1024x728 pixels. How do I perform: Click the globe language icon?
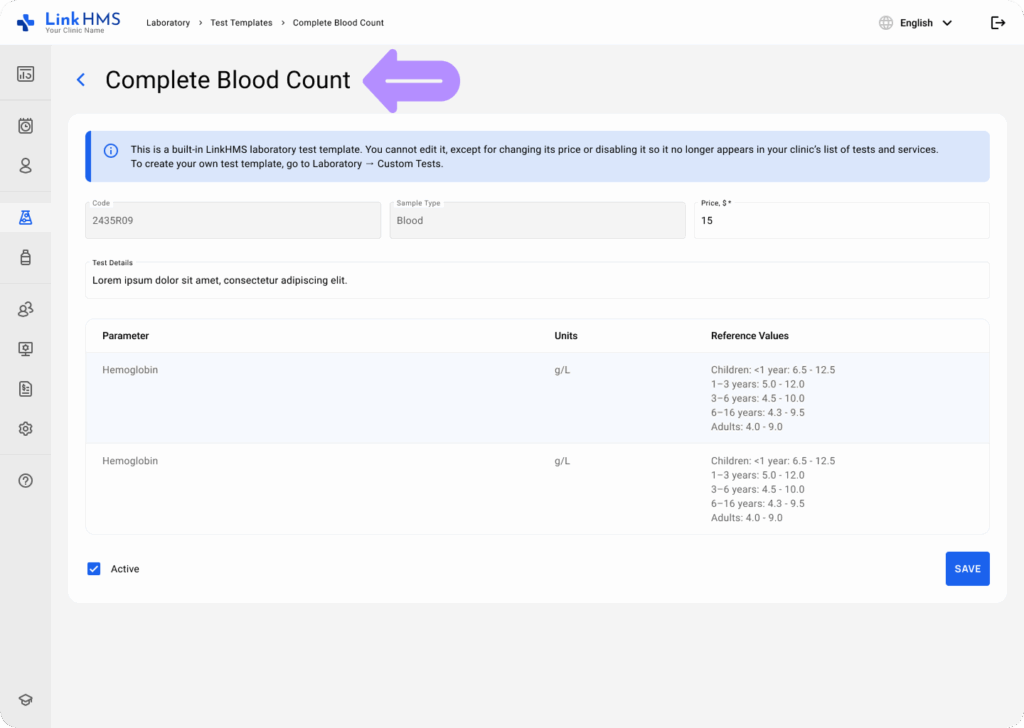886,23
